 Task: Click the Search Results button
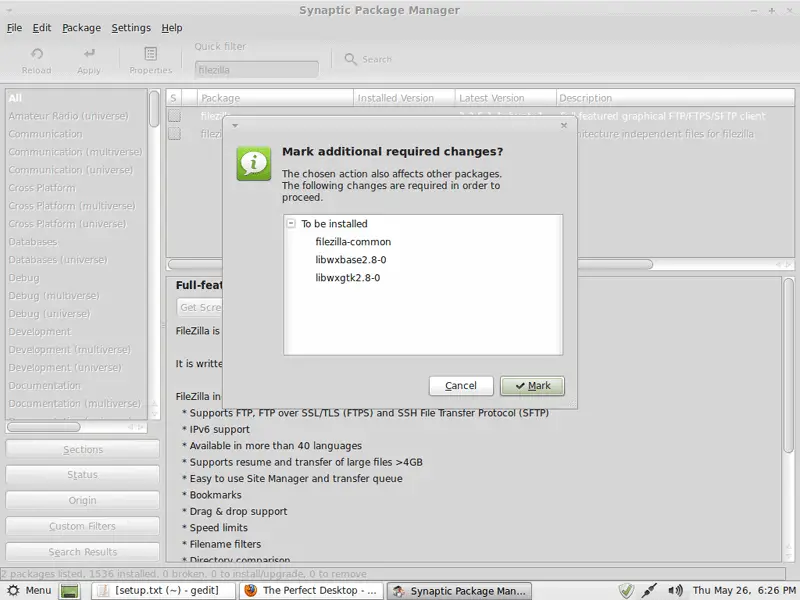[x=83, y=552]
